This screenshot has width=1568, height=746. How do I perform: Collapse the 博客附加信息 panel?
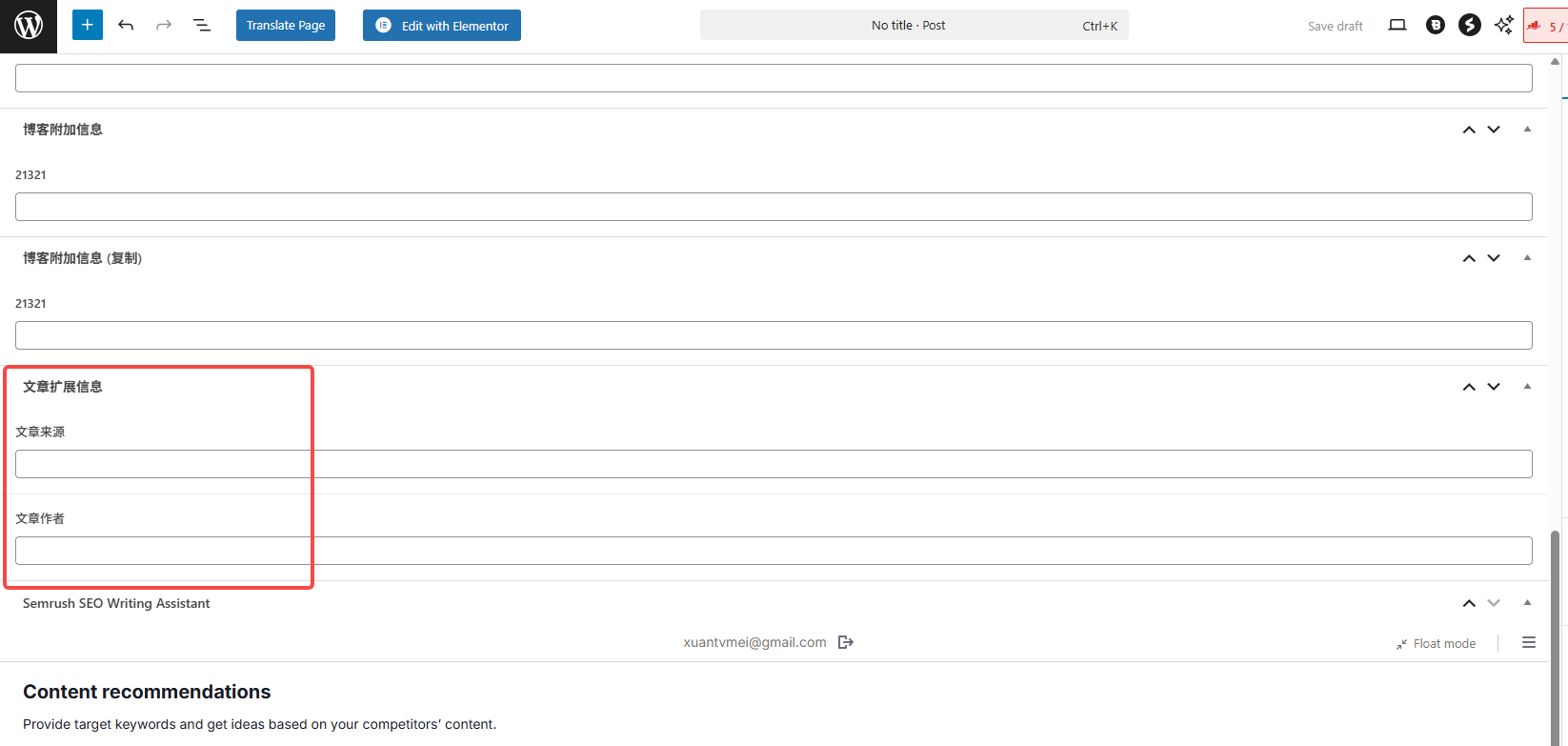point(1527,130)
